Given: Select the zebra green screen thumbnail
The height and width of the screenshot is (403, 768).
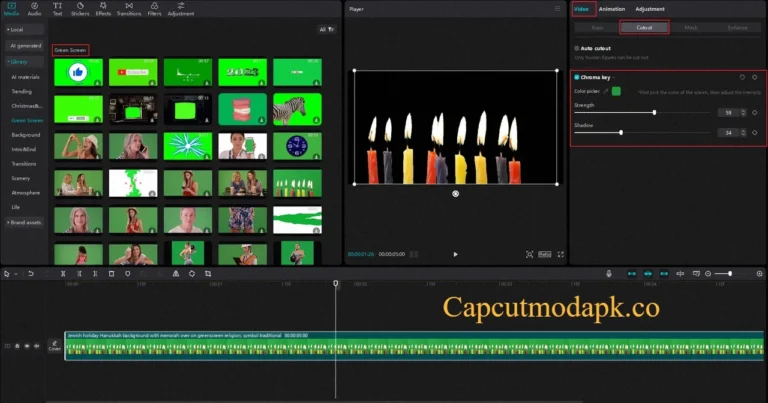Looking at the screenshot, I should 297,108.
